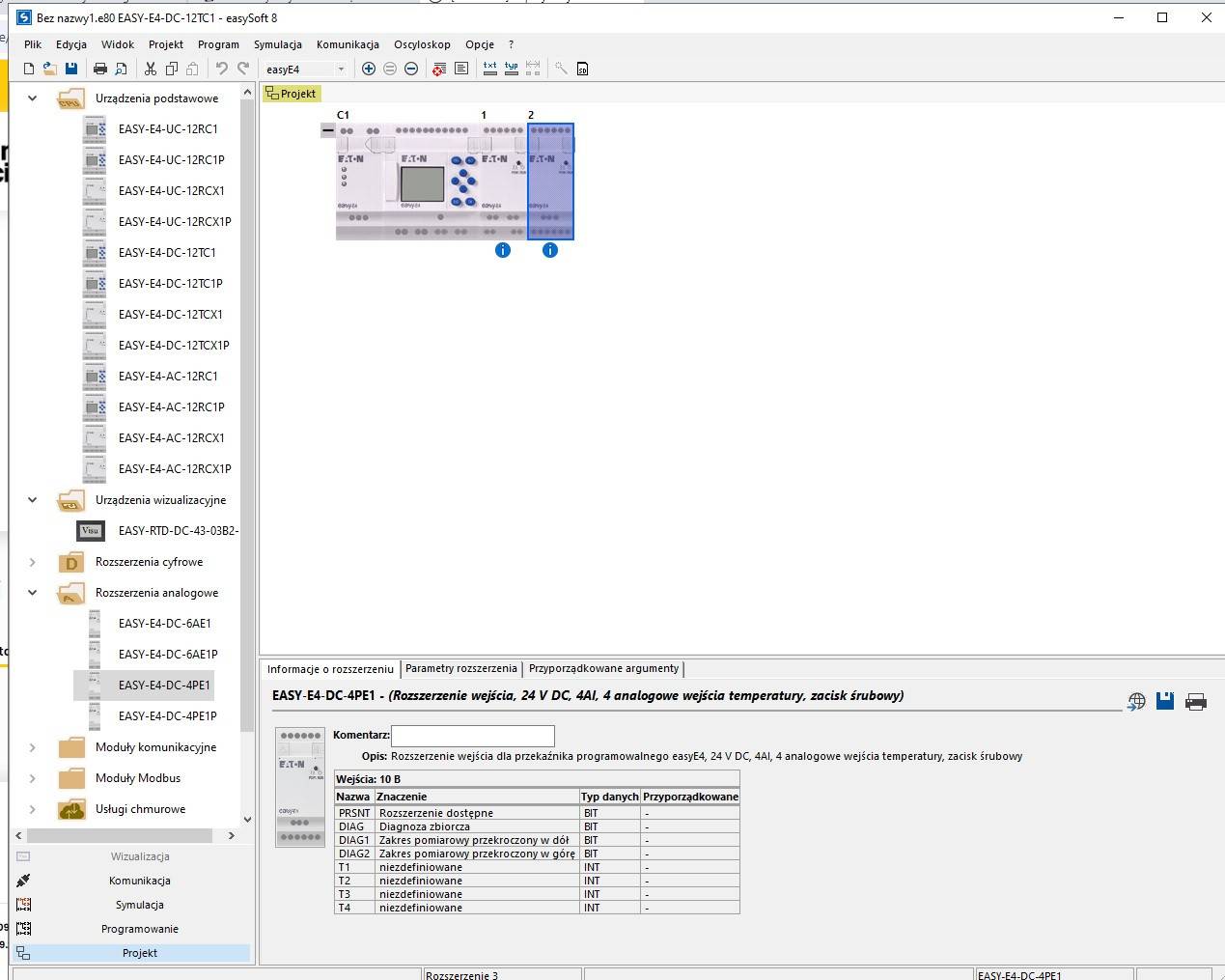Viewport: 1225px width, 980px height.
Task: Click print icon in extension info panel
Action: pos(1195,702)
